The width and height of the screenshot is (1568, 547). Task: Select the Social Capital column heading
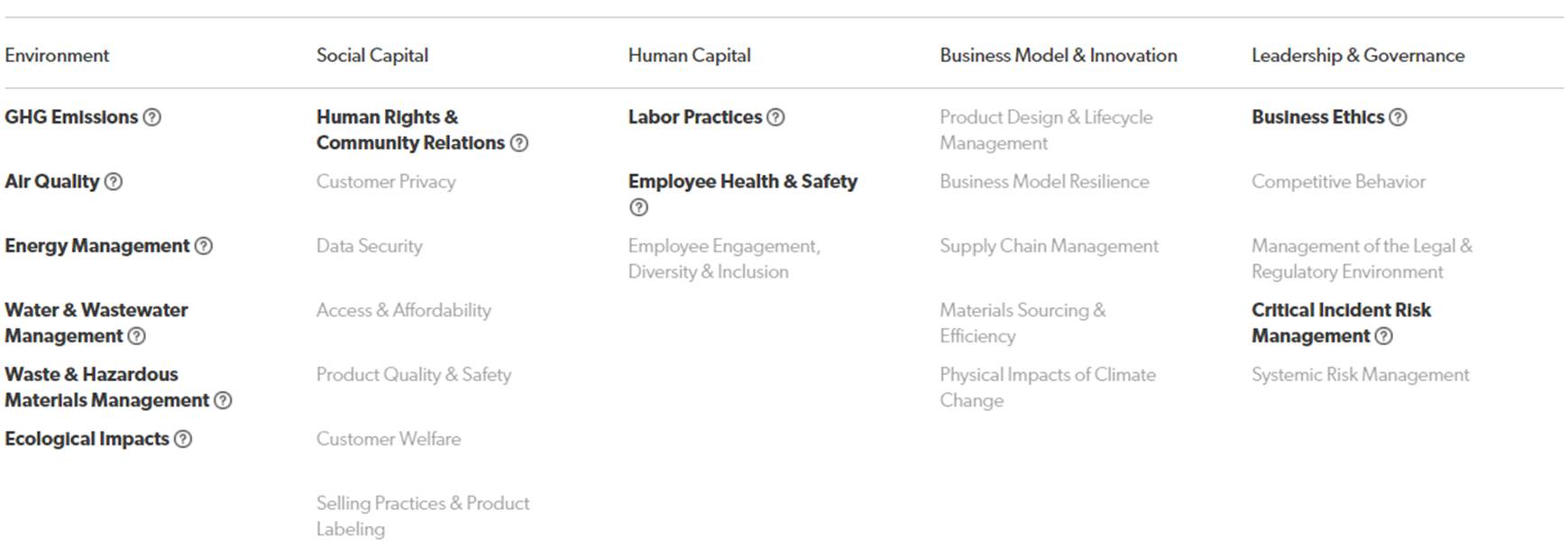point(372,55)
